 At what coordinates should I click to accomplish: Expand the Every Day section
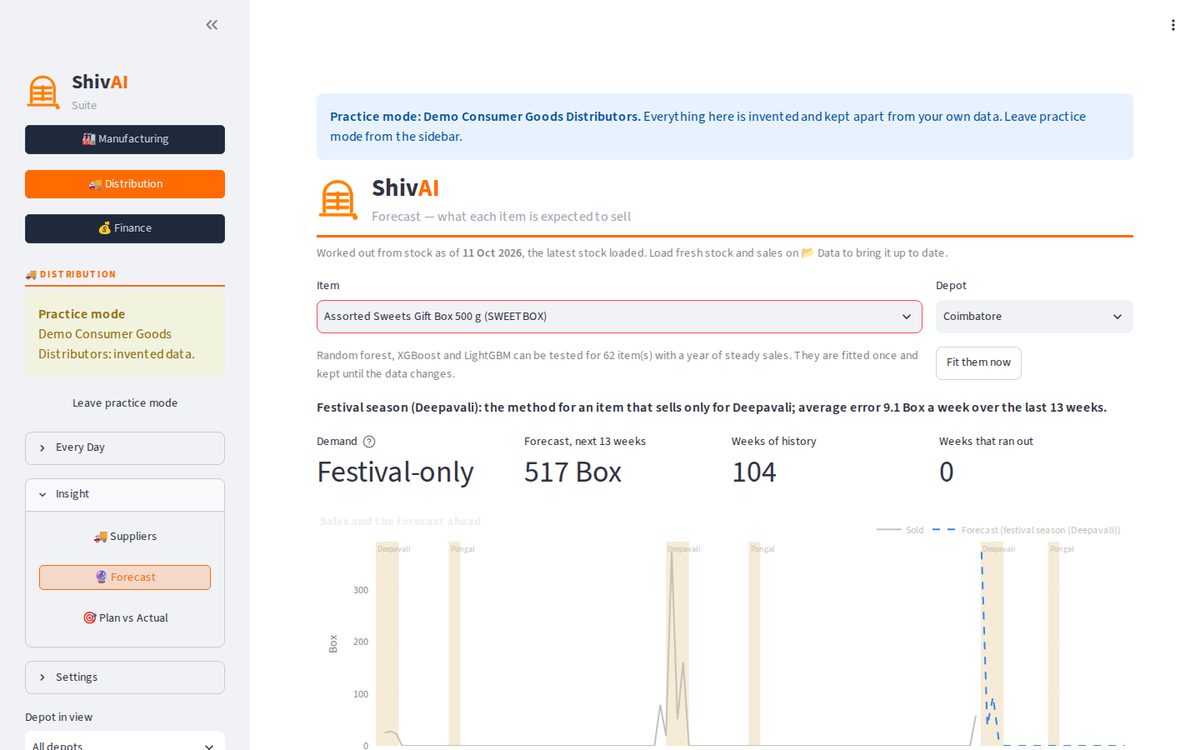125,448
